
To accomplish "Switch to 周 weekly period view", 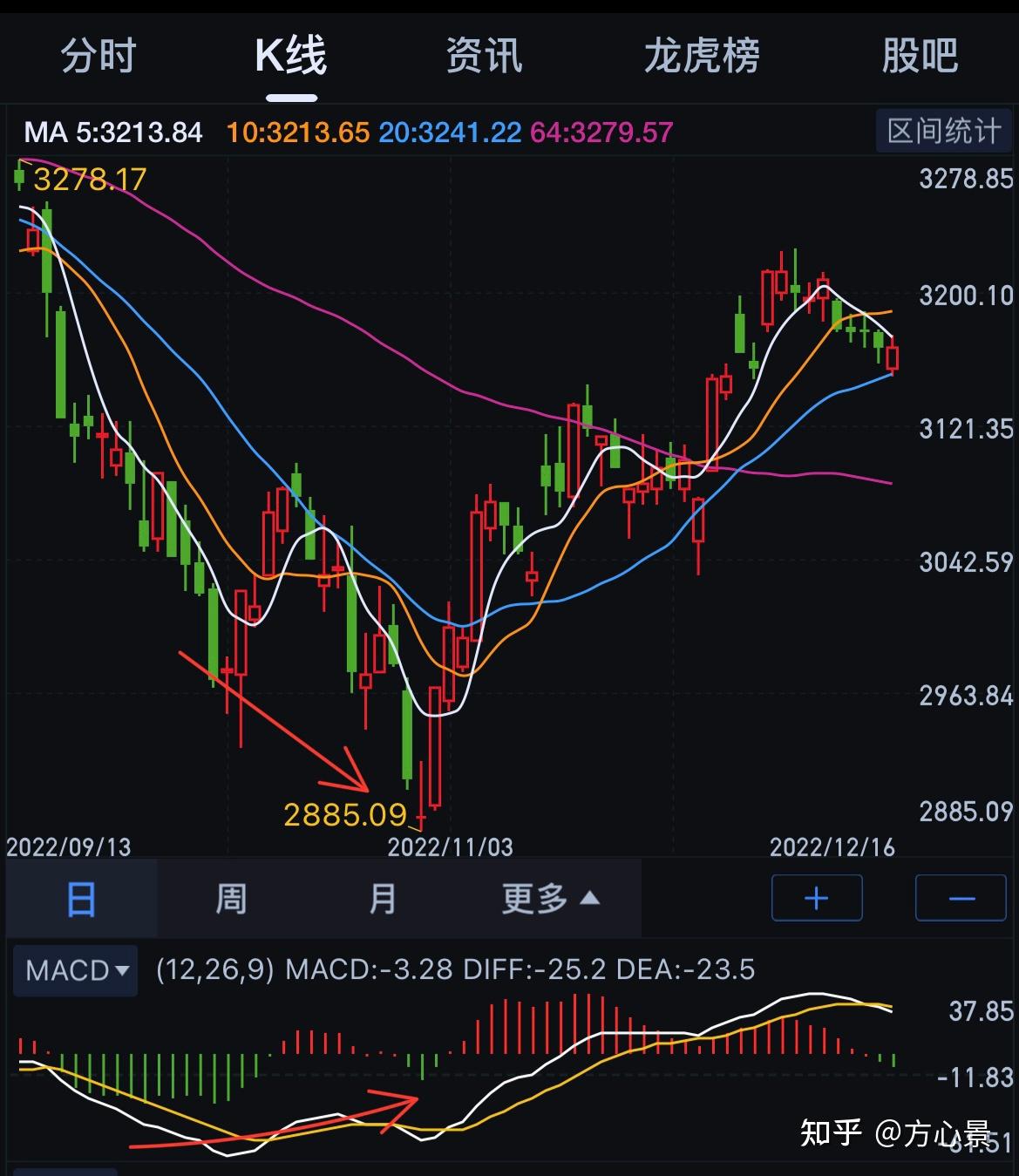I will point(229,898).
